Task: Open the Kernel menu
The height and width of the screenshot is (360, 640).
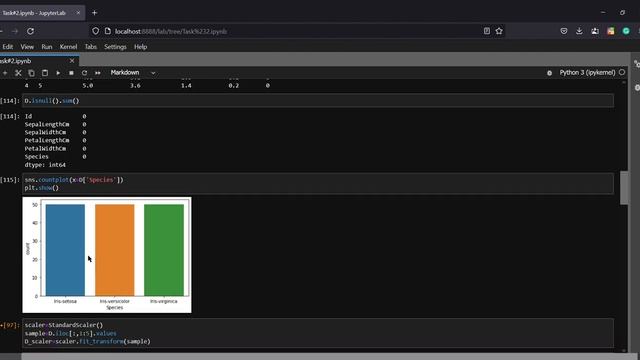Action: tap(68, 47)
